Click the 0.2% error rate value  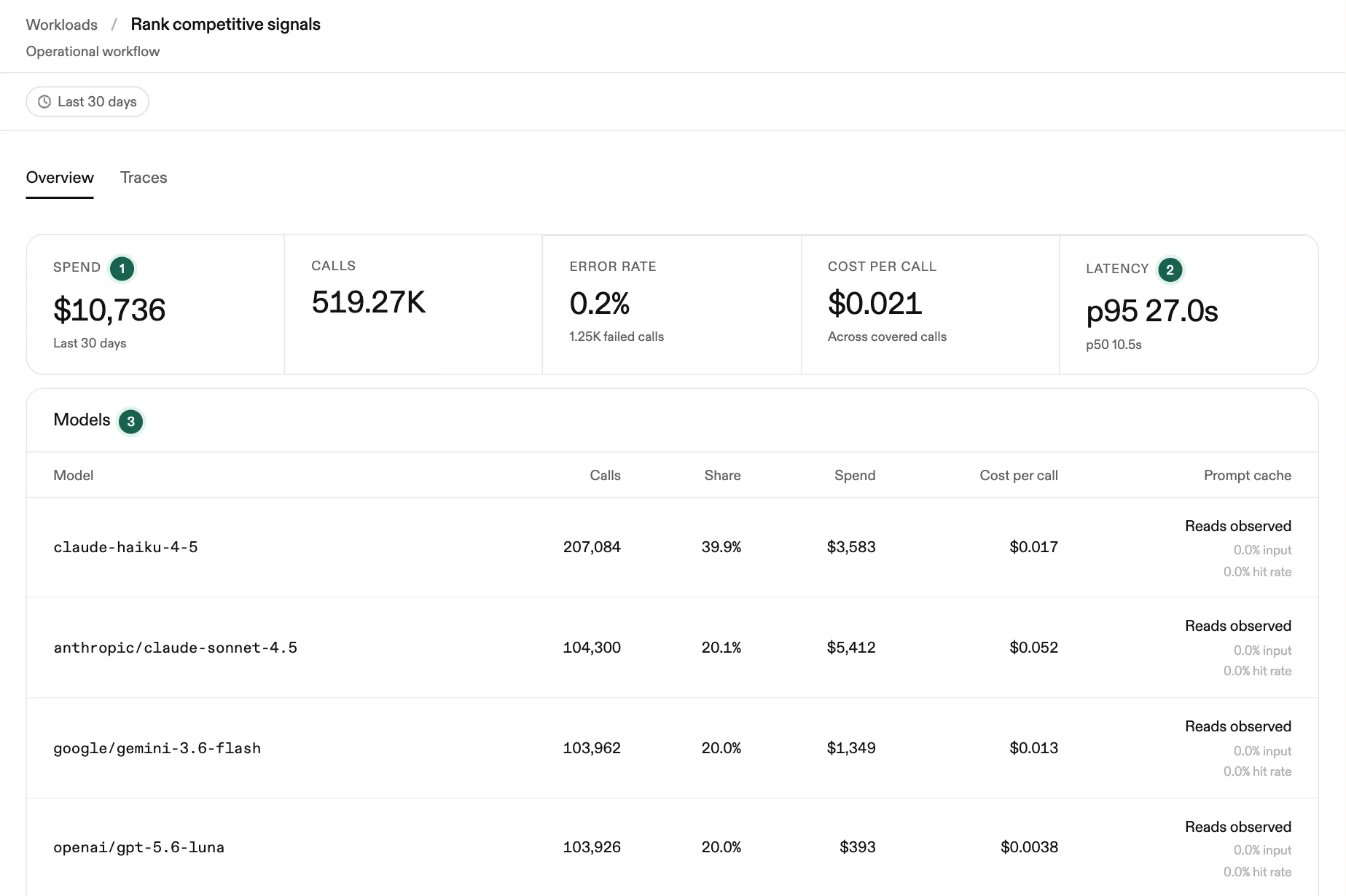600,303
